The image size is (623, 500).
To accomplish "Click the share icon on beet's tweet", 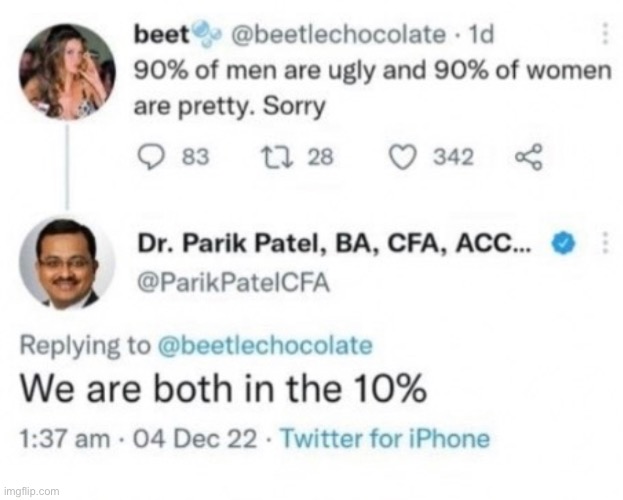I will click(x=529, y=157).
